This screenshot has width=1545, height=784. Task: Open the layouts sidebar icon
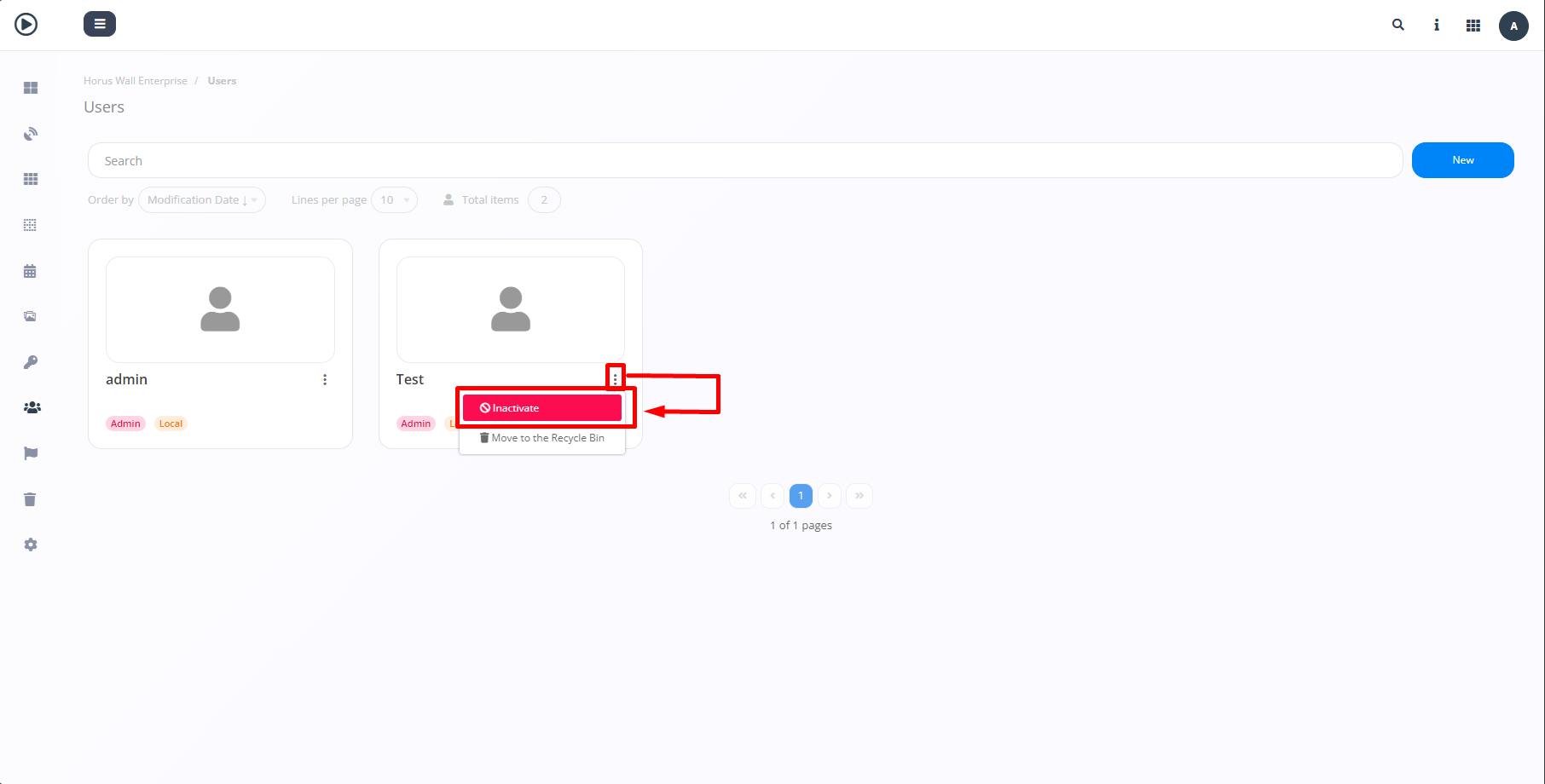(31, 224)
